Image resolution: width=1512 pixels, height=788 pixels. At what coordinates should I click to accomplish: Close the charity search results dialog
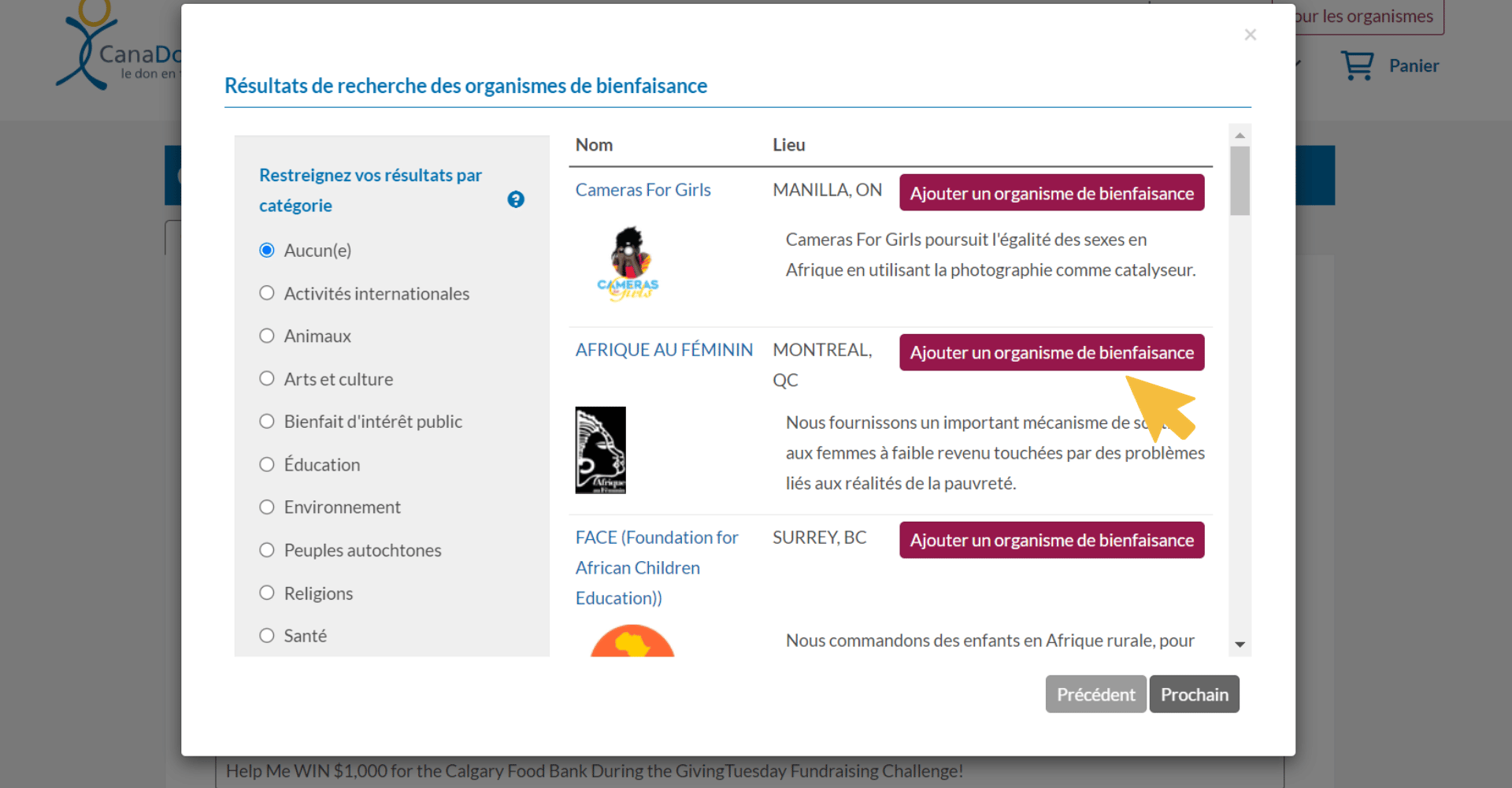click(1250, 35)
